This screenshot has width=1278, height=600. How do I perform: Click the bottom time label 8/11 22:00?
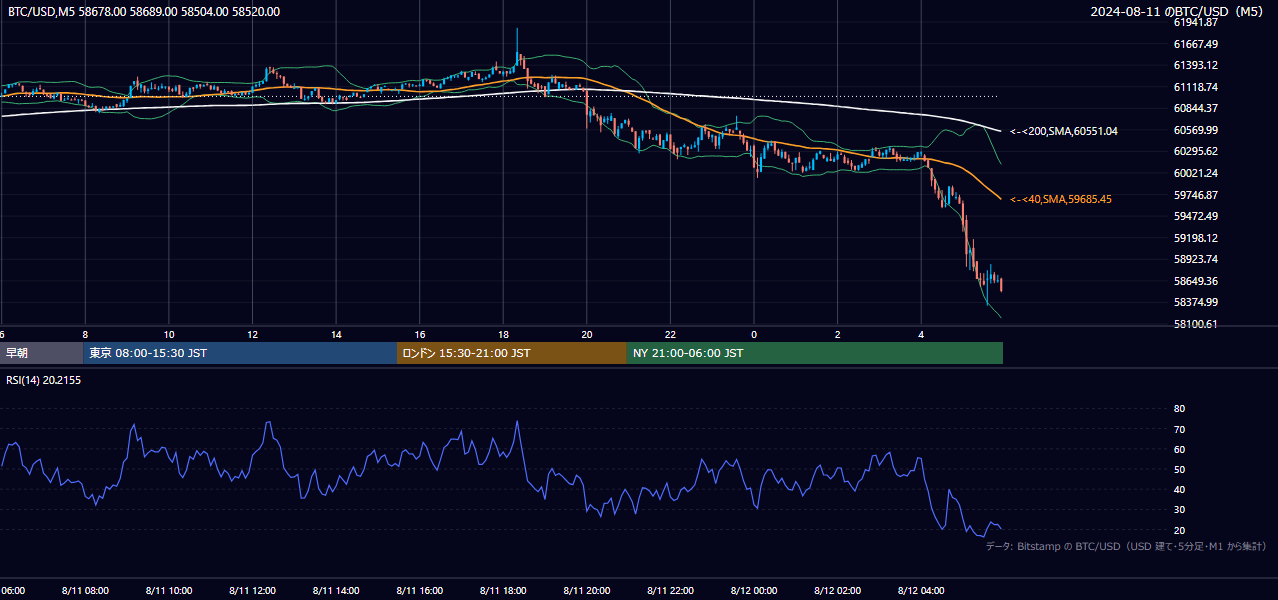coord(671,591)
